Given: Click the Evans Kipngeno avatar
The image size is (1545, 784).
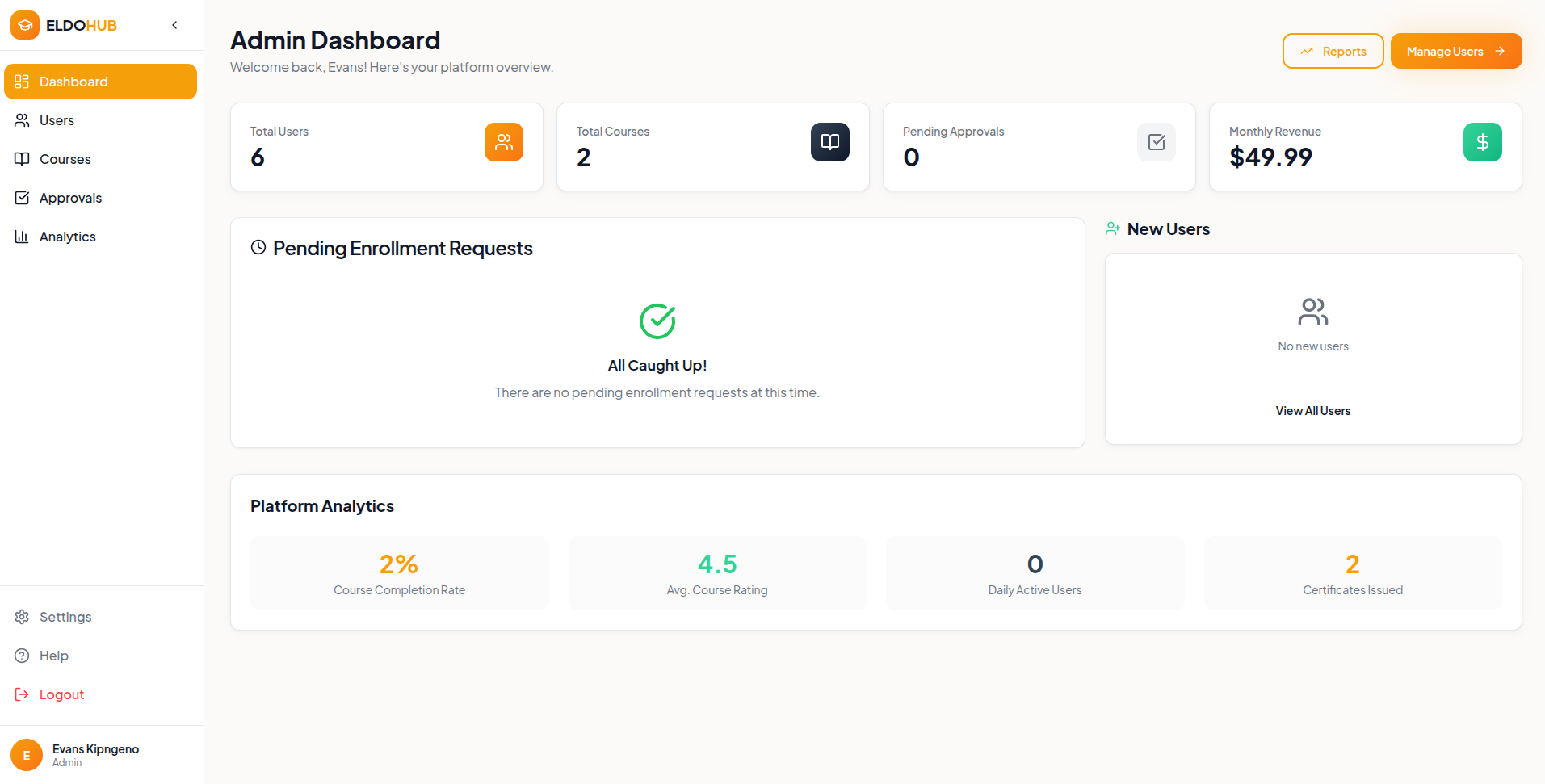Looking at the screenshot, I should [27, 754].
